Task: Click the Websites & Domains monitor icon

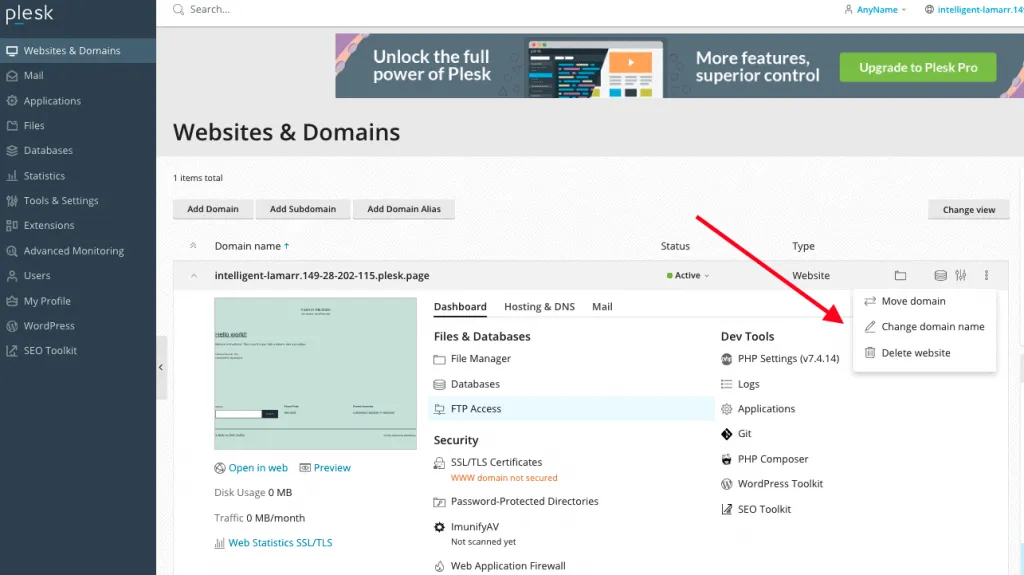Action: (12, 50)
